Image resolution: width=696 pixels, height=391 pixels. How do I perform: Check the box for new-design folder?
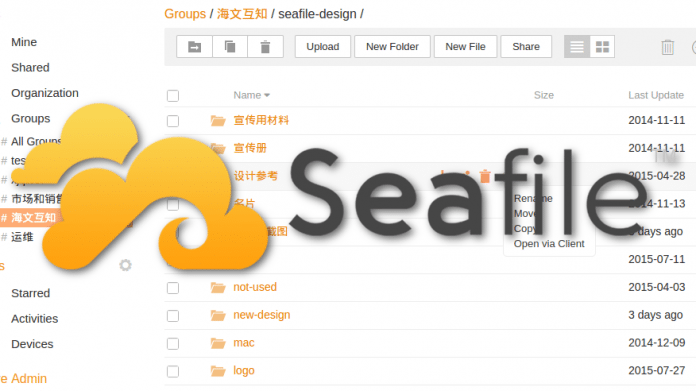click(x=173, y=316)
